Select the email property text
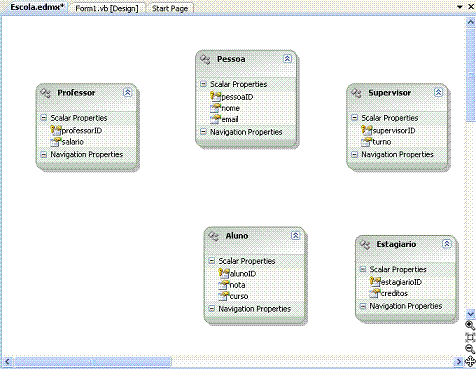This screenshot has height=369, width=476. 230,119
